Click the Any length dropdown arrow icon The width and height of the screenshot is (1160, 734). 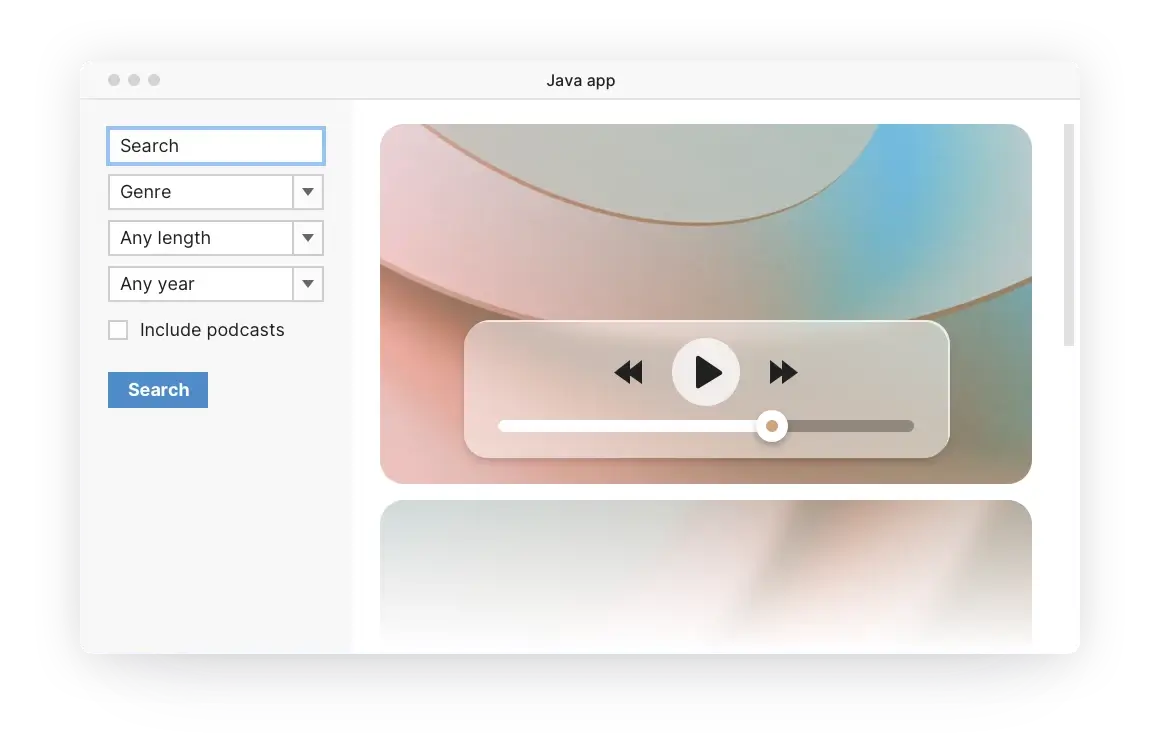[307, 238]
